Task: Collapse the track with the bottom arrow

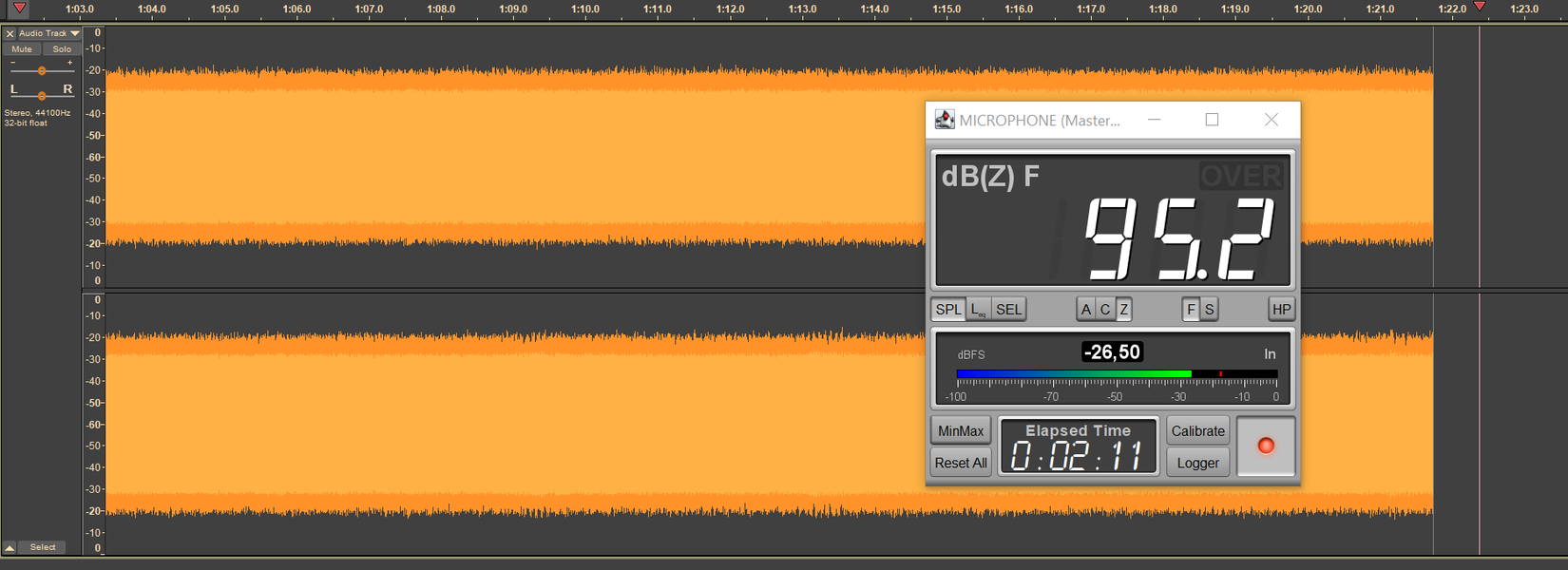Action: click(x=10, y=548)
